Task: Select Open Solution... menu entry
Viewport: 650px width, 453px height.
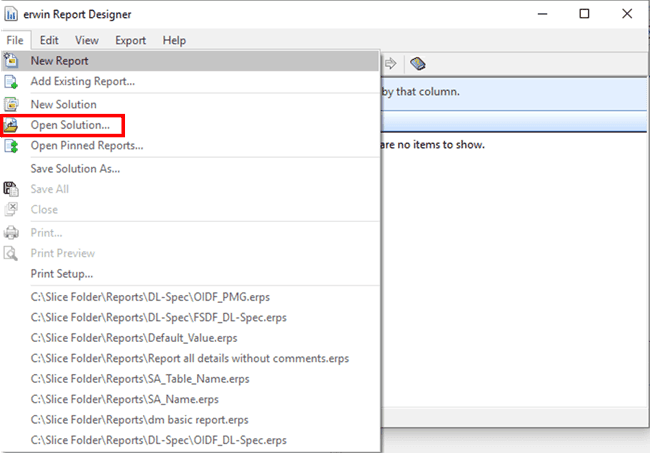Action: pyautogui.click(x=191, y=125)
